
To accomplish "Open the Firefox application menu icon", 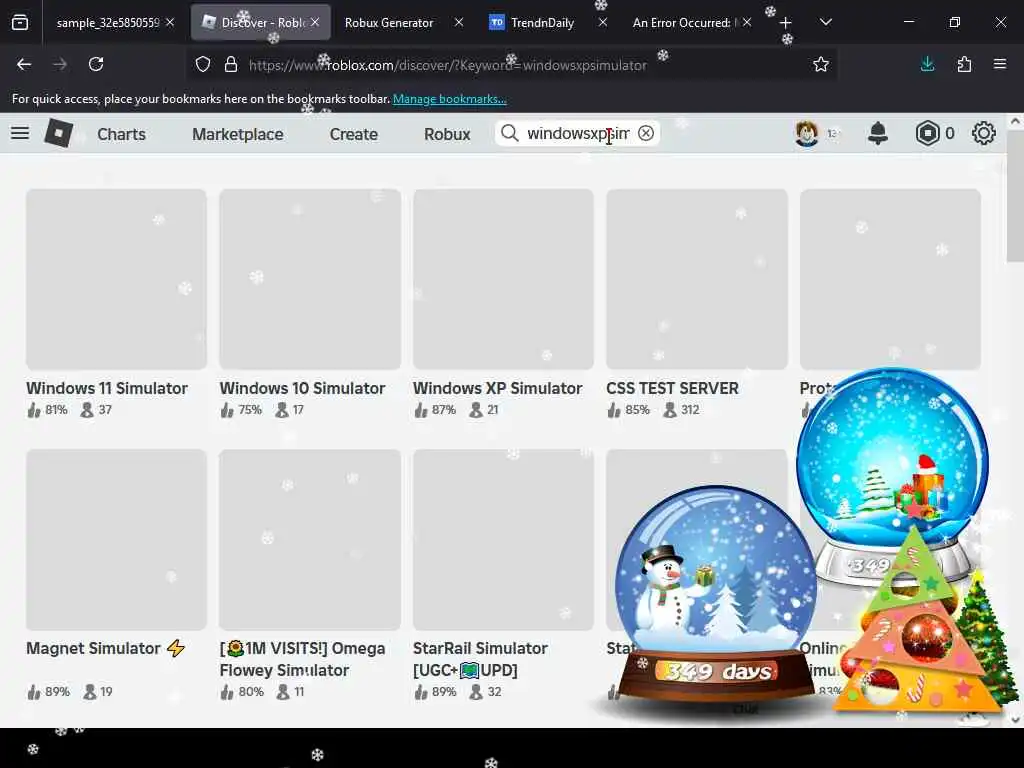I will (1000, 64).
